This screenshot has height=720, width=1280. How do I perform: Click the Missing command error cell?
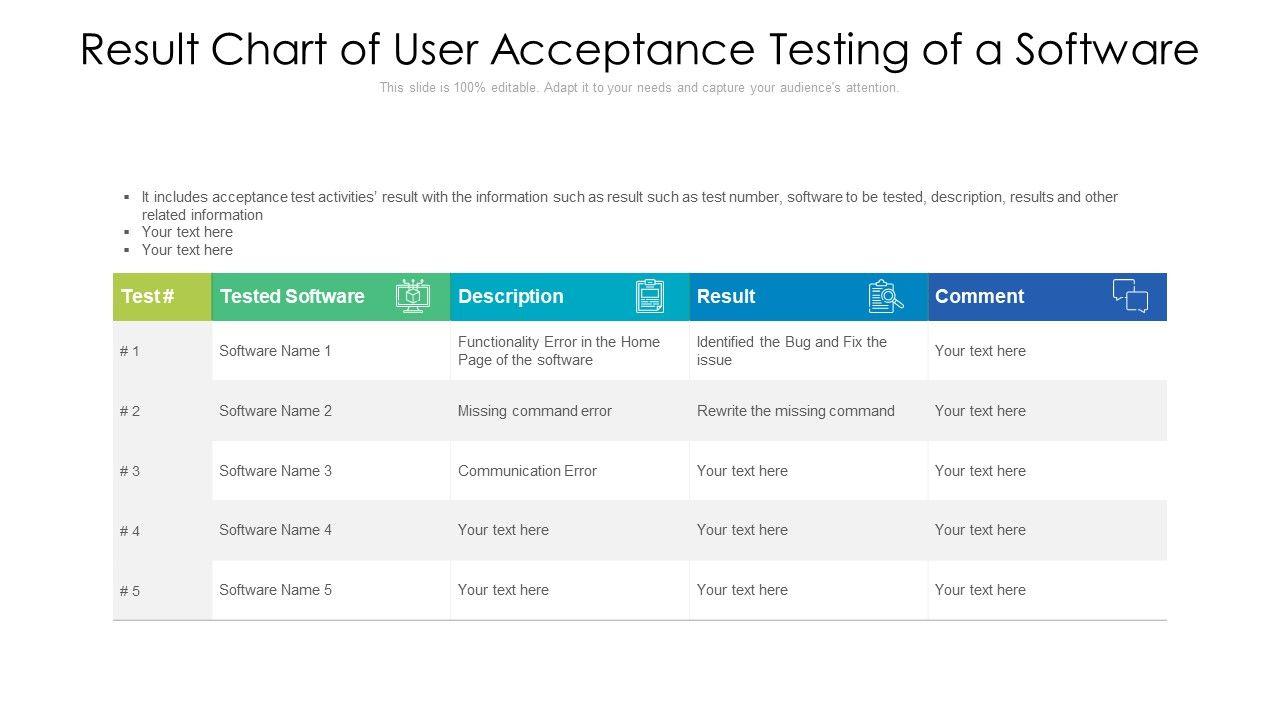point(535,411)
